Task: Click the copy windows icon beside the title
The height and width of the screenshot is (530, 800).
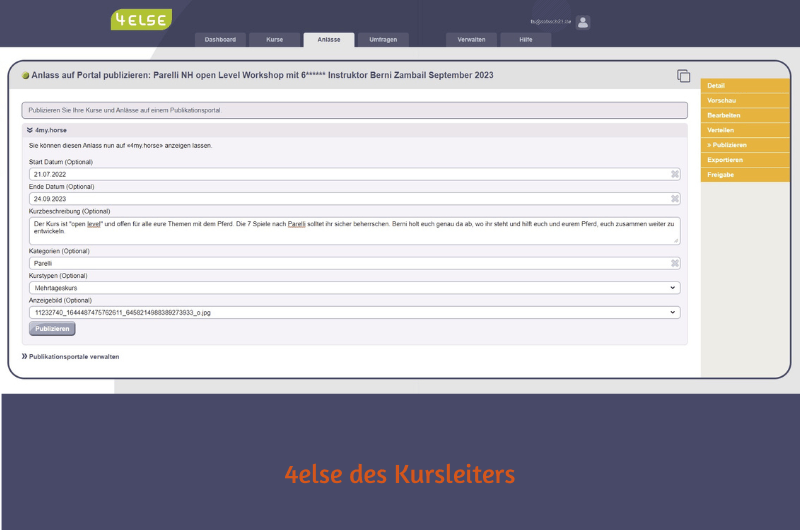Action: pyautogui.click(x=684, y=76)
